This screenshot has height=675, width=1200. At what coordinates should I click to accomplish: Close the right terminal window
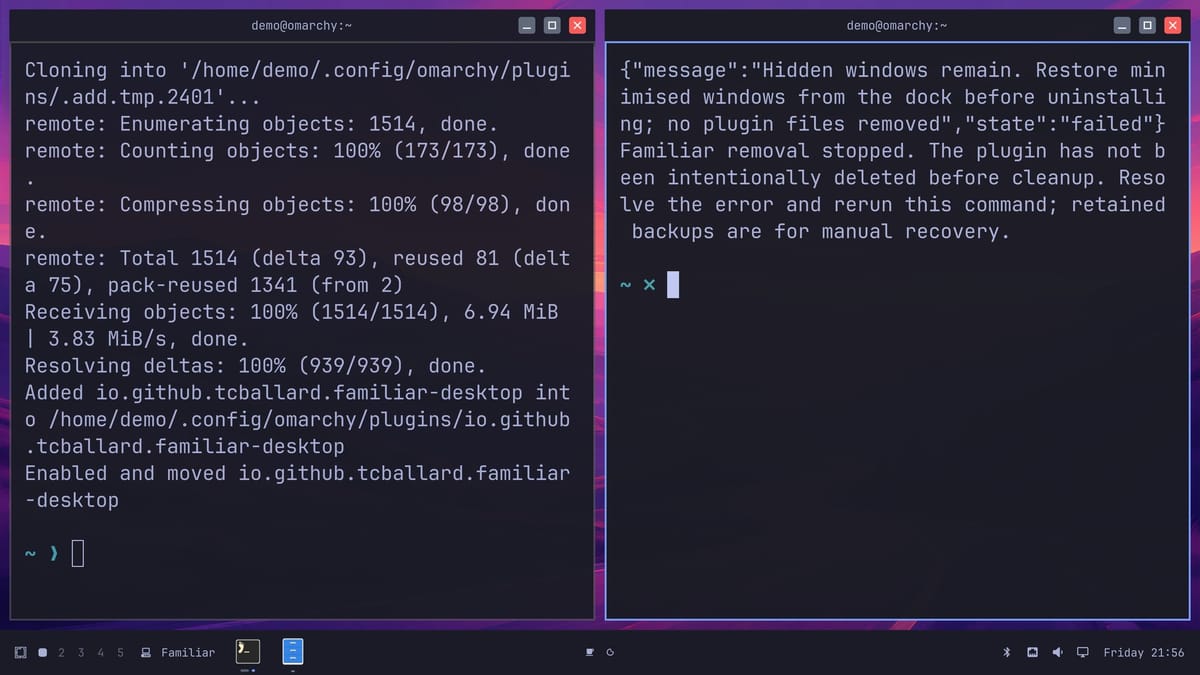click(x=1173, y=25)
